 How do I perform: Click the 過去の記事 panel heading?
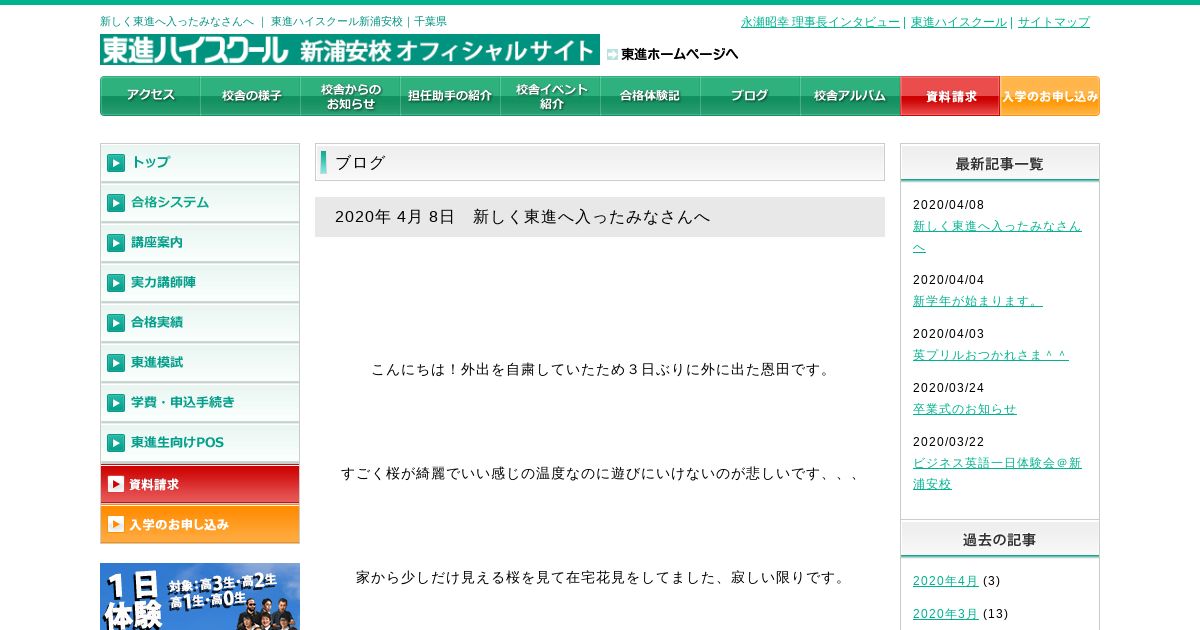point(1000,539)
